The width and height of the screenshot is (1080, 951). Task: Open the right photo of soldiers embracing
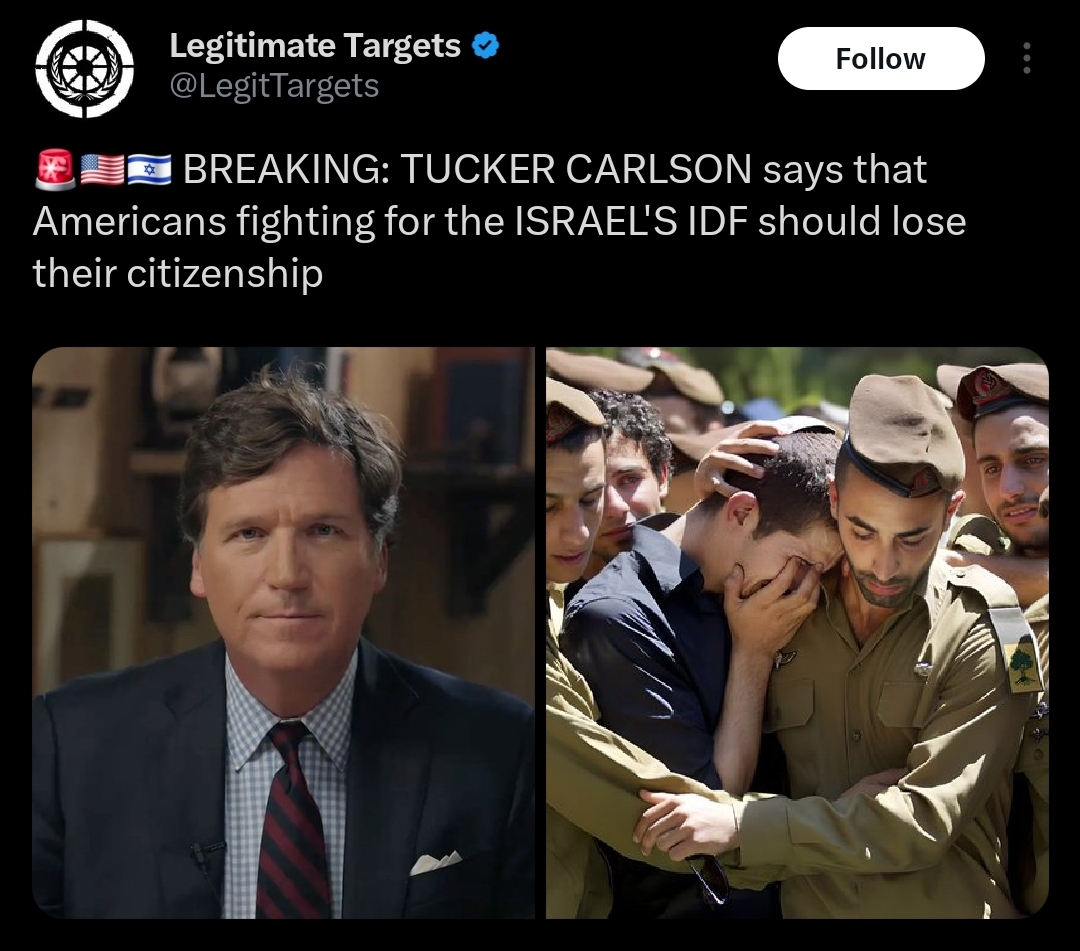click(798, 633)
